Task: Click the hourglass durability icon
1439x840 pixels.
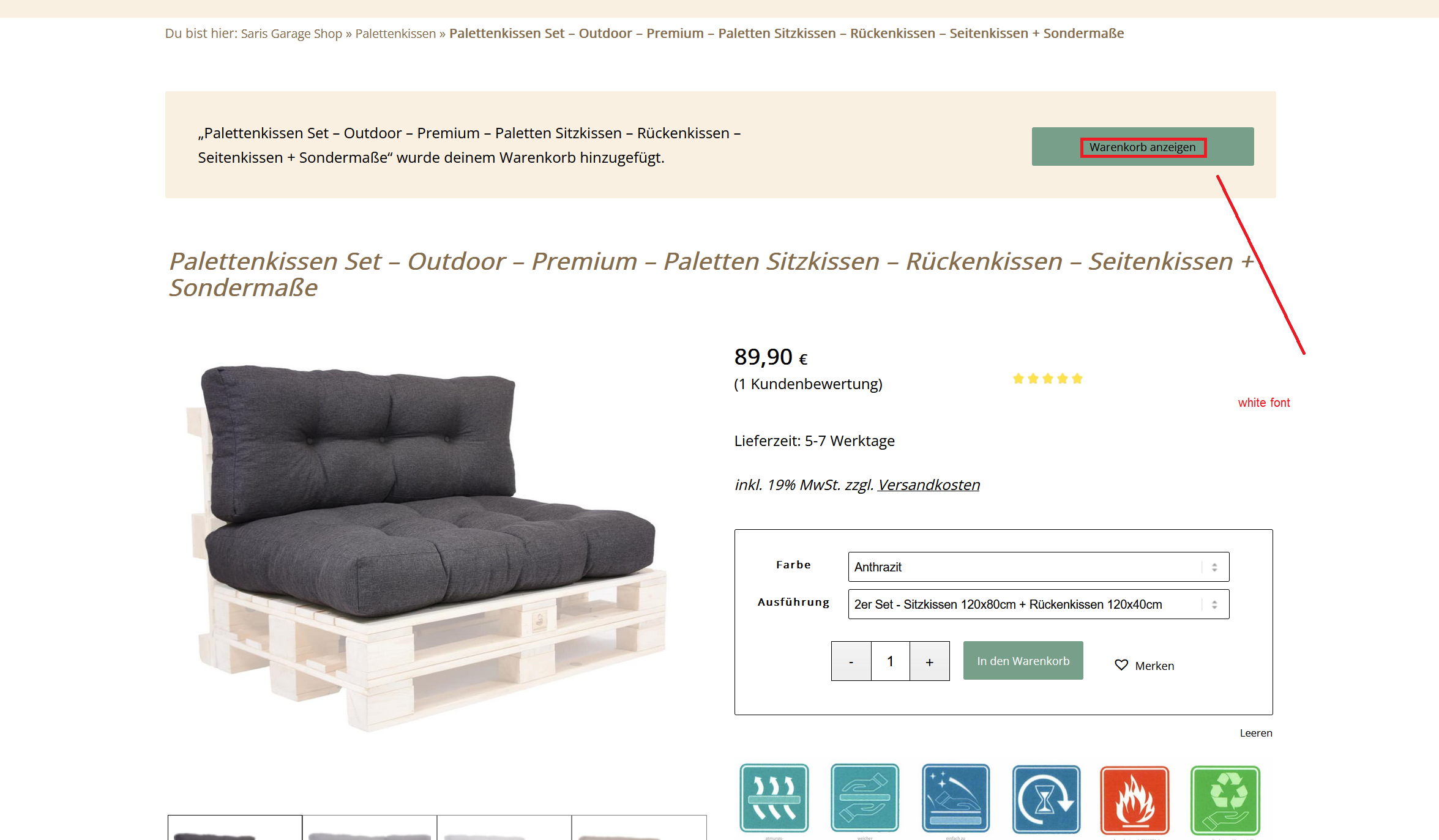Action: click(x=1046, y=799)
